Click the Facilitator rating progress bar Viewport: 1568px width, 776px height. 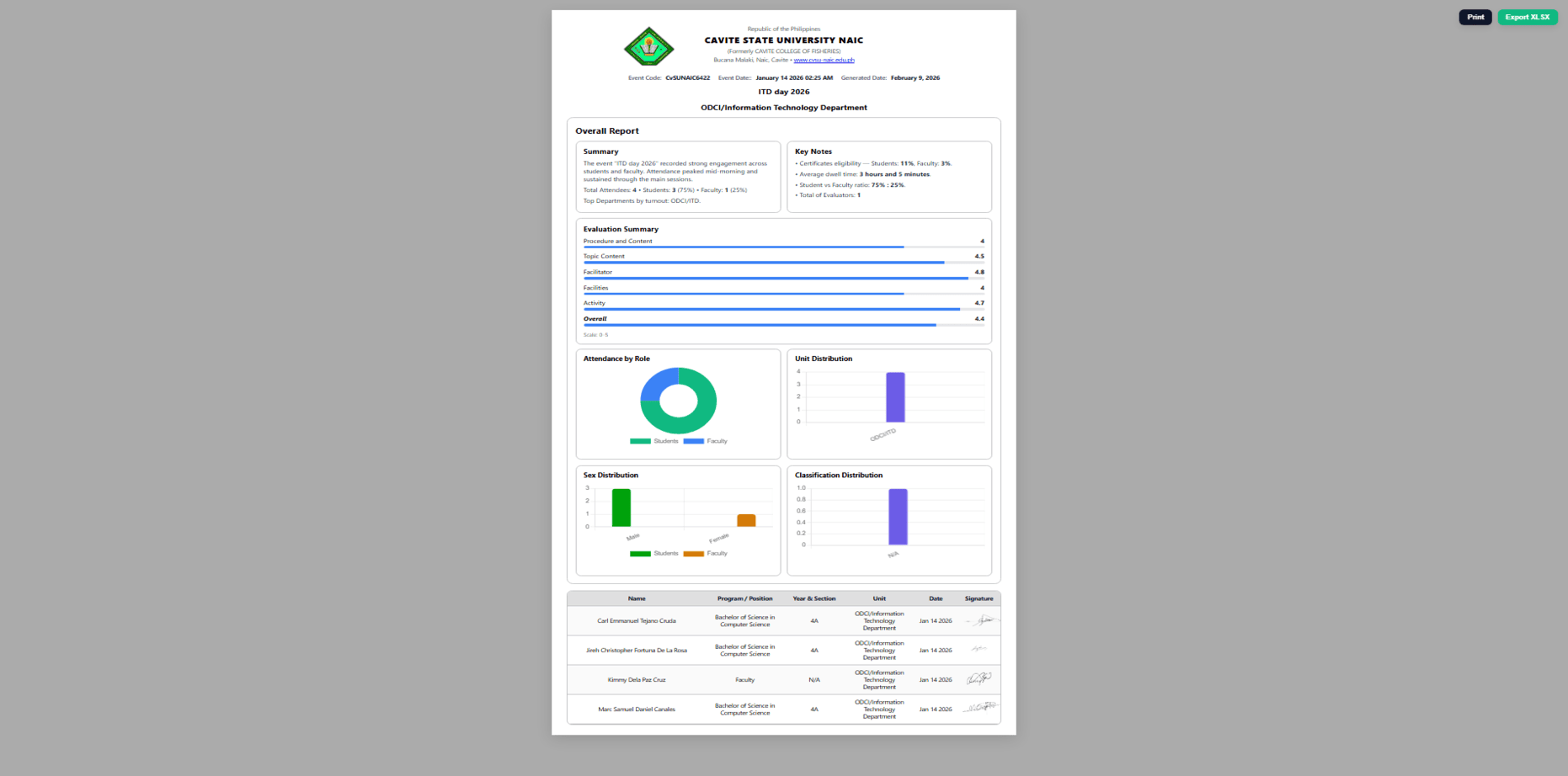coord(783,278)
